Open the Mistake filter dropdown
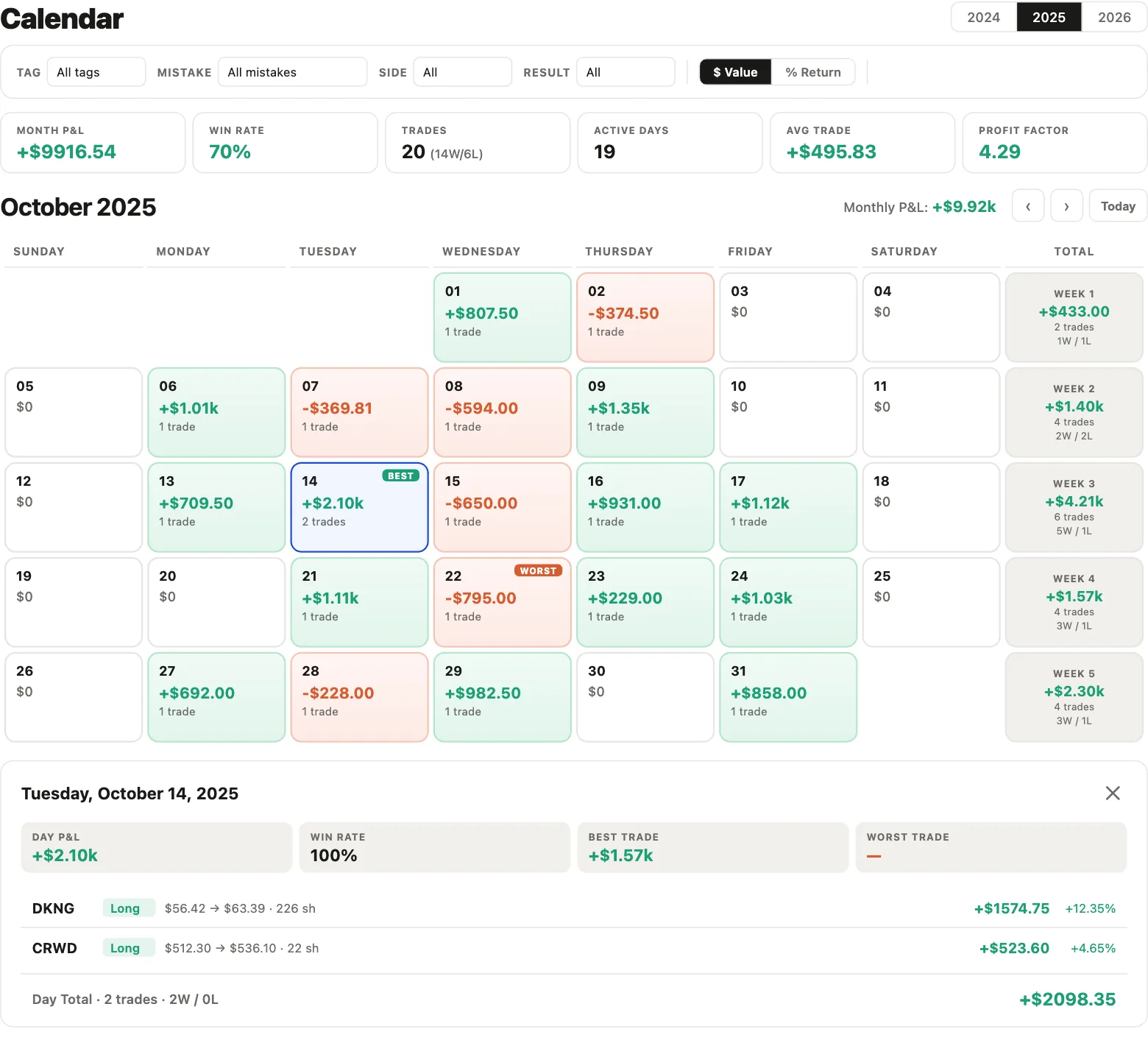 292,72
